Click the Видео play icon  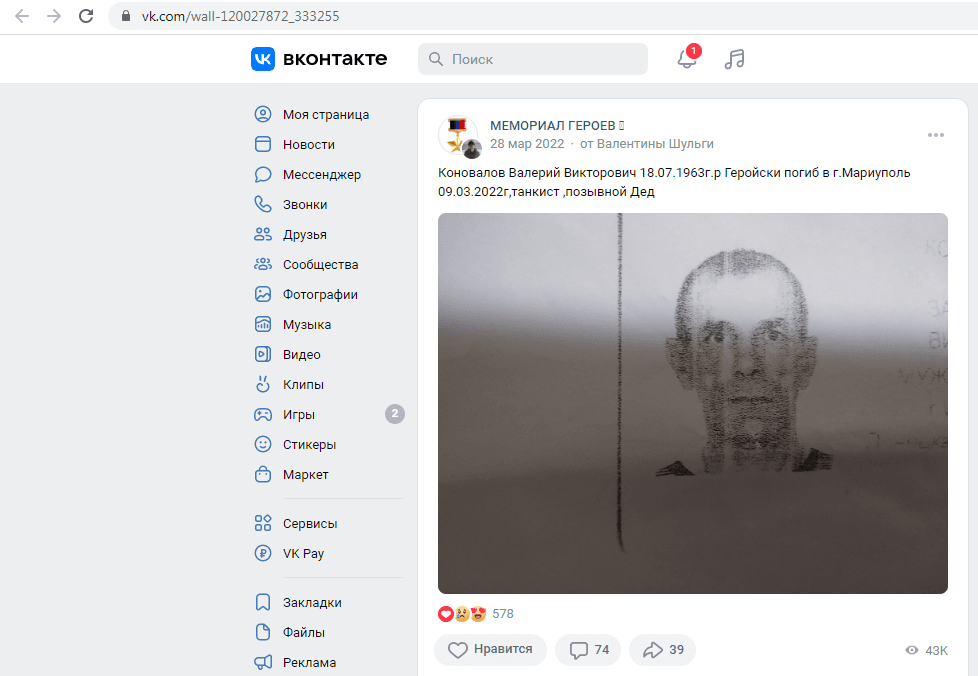263,354
